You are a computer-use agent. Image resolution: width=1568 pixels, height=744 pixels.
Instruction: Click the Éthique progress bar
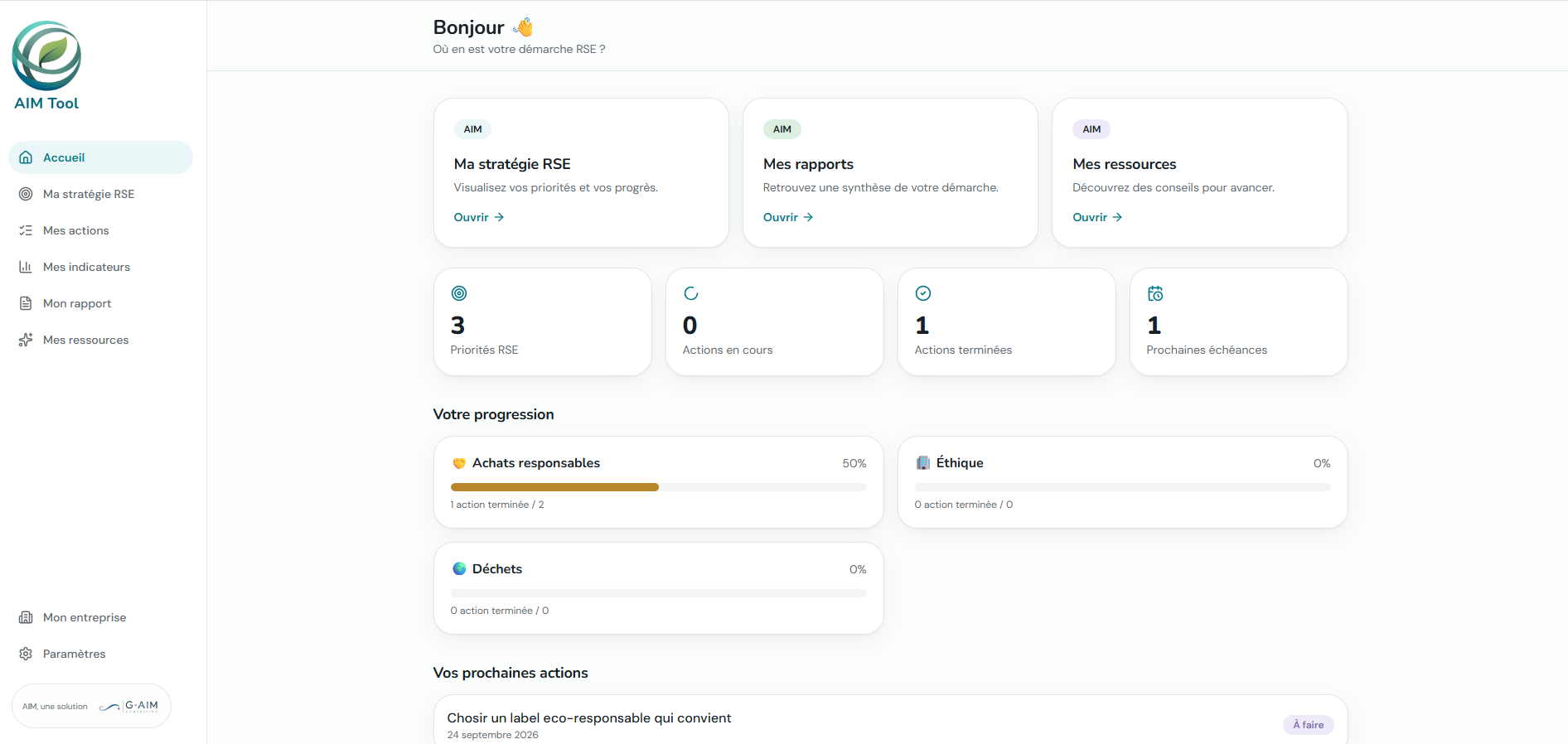coord(1123,487)
